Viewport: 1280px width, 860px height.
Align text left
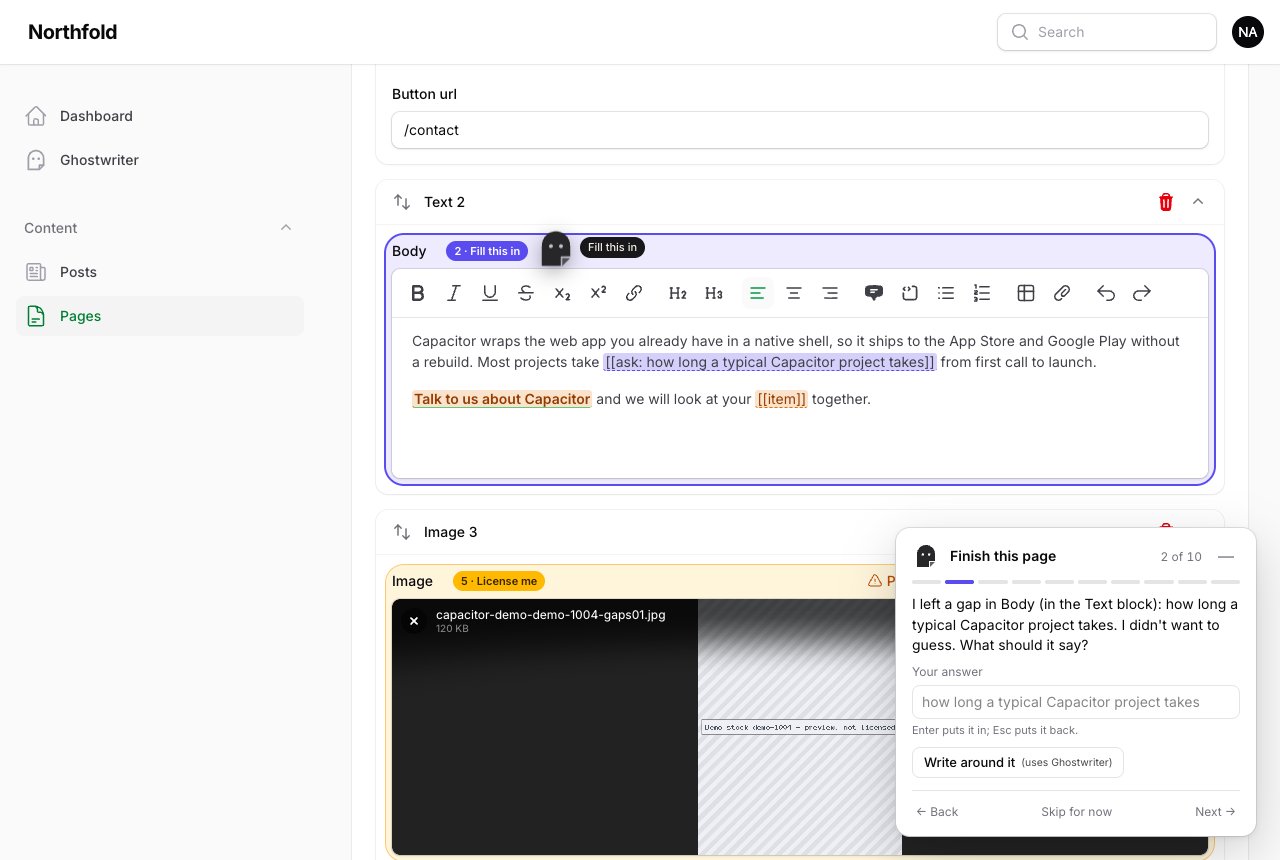point(758,293)
